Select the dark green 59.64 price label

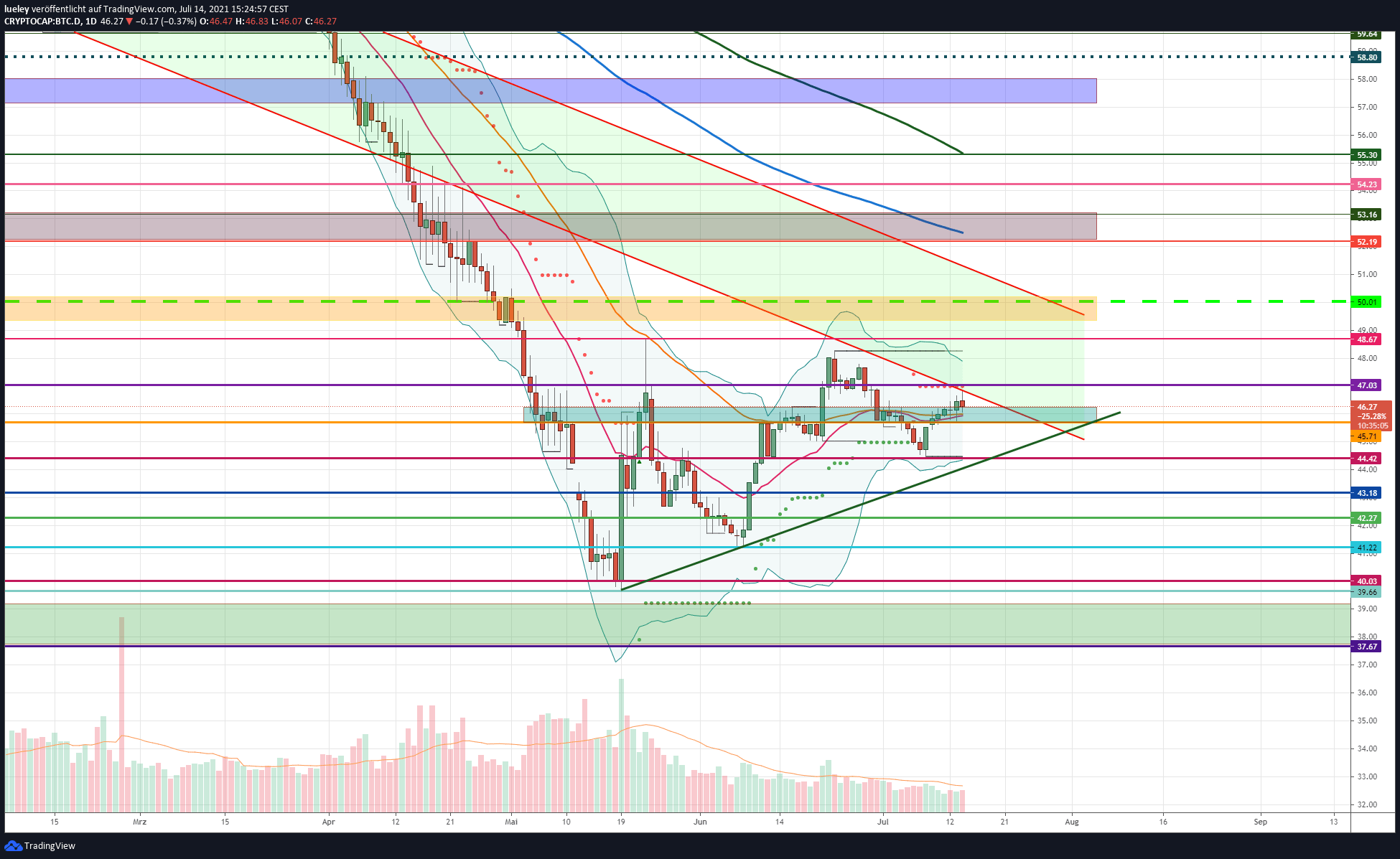1367,34
